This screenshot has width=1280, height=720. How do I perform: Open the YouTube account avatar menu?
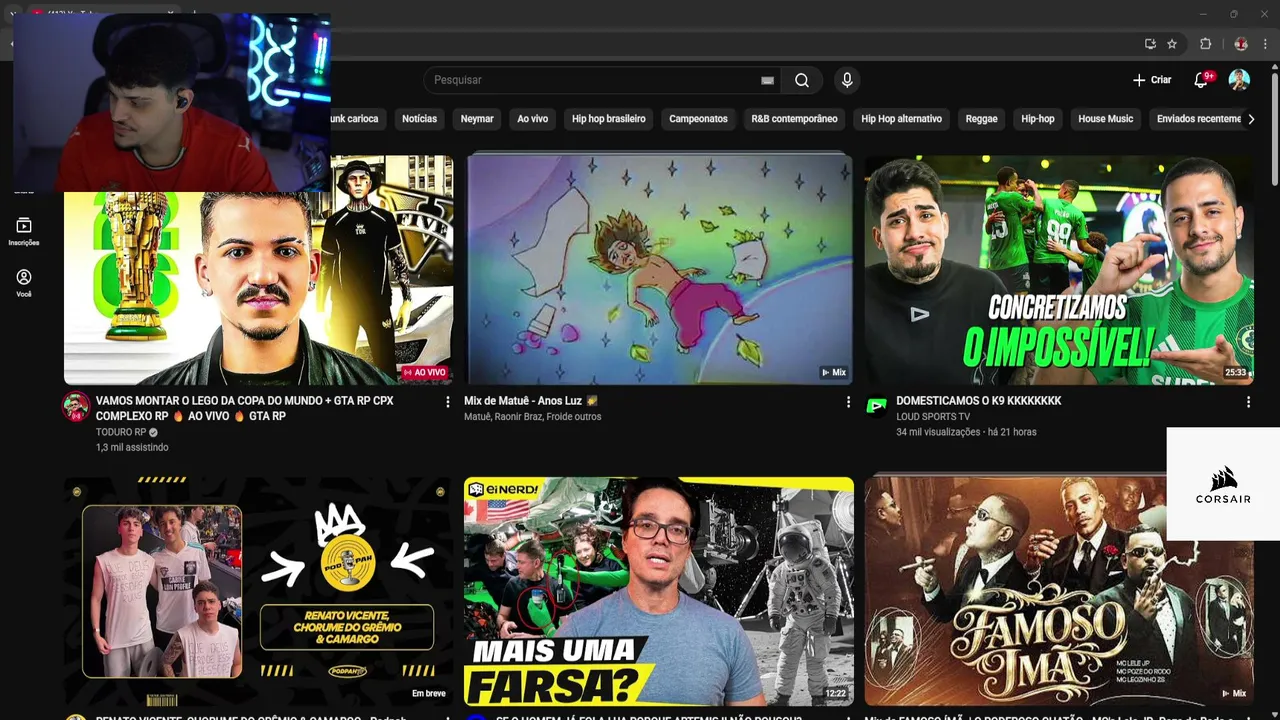[x=1239, y=80]
